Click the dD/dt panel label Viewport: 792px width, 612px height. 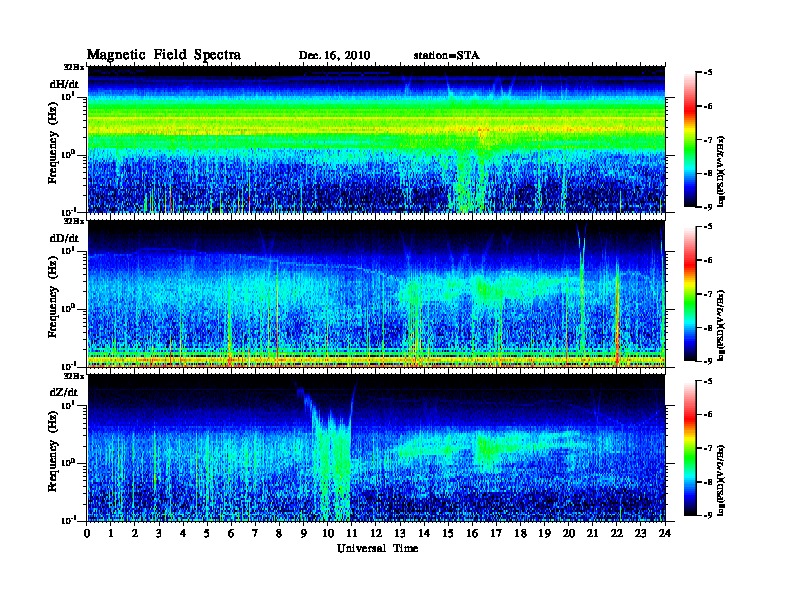click(x=64, y=238)
